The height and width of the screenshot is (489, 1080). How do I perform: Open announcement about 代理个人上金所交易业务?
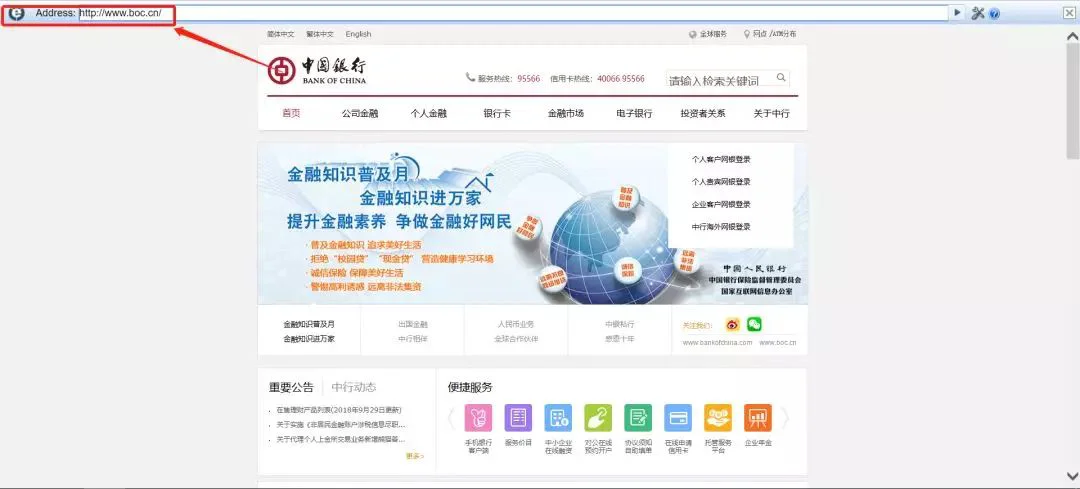click(x=340, y=439)
